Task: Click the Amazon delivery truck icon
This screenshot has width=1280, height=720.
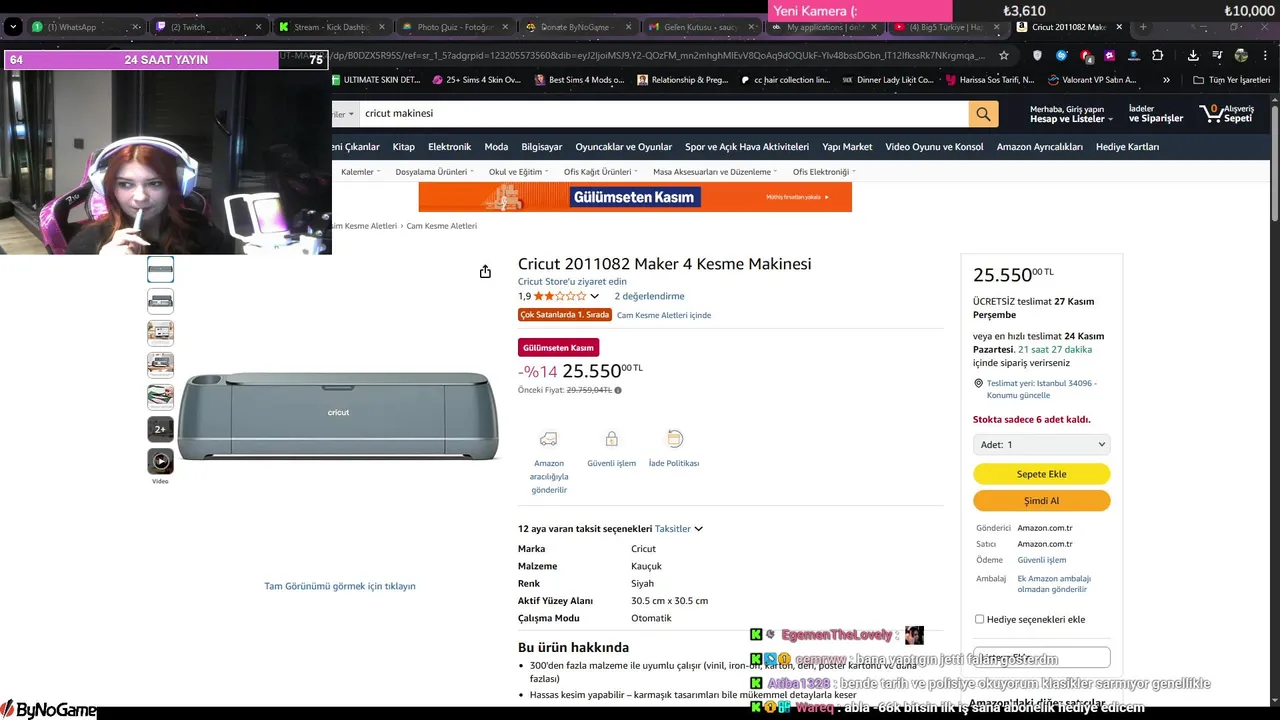Action: (x=548, y=439)
